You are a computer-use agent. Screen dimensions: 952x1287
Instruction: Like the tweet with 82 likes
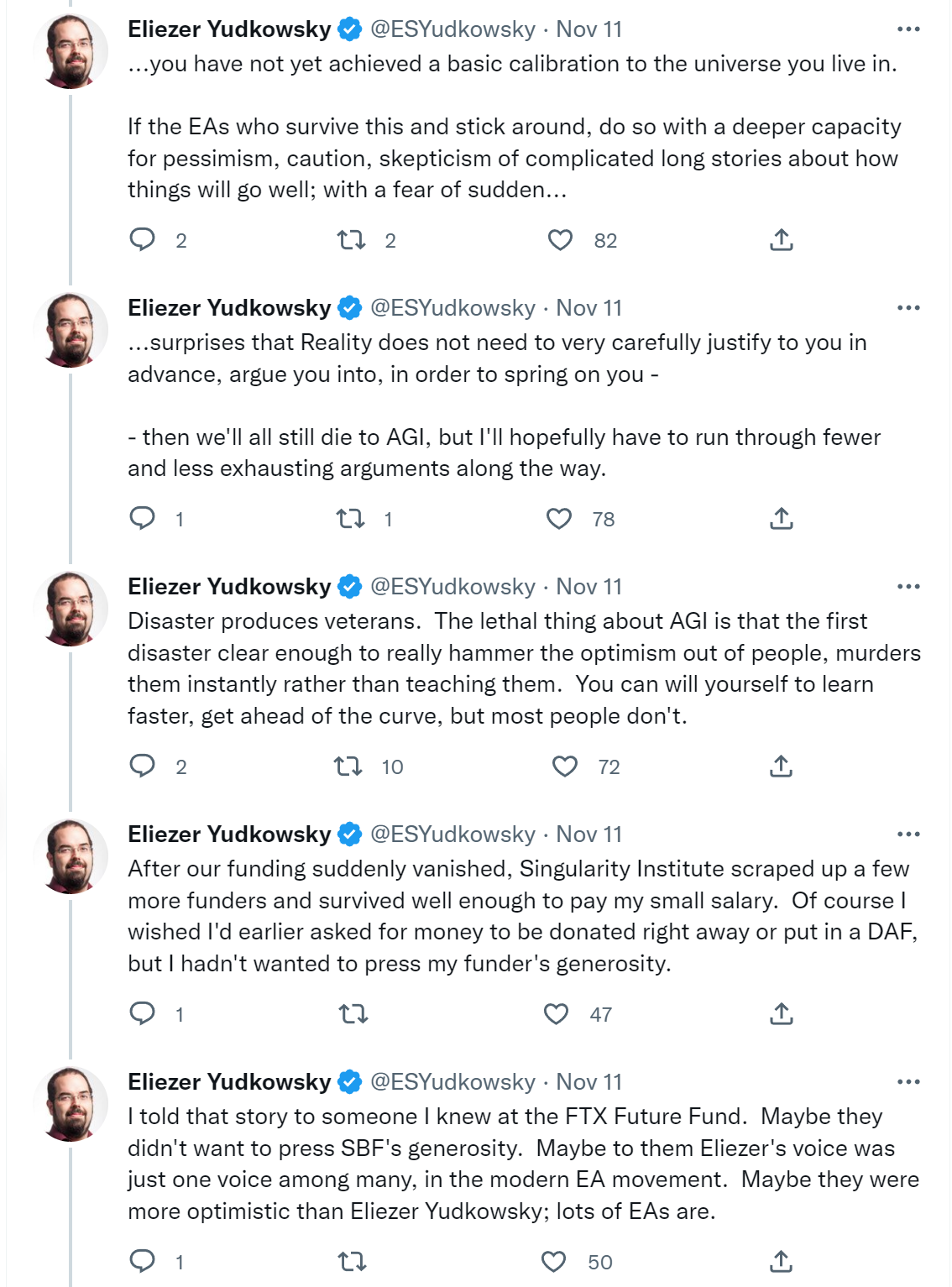click(x=560, y=240)
